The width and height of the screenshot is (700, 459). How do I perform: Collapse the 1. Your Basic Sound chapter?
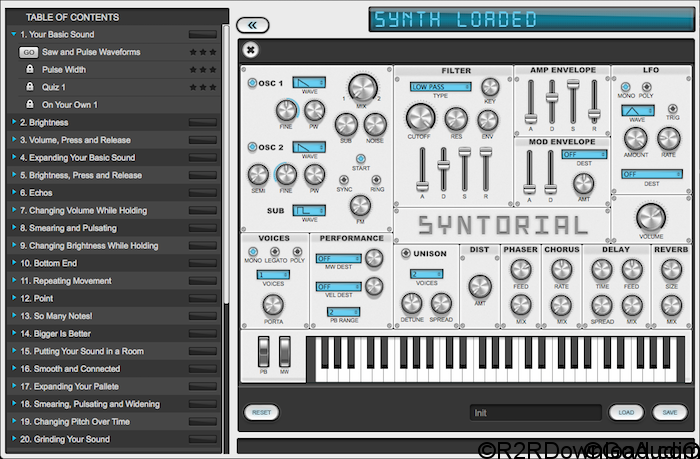14,34
